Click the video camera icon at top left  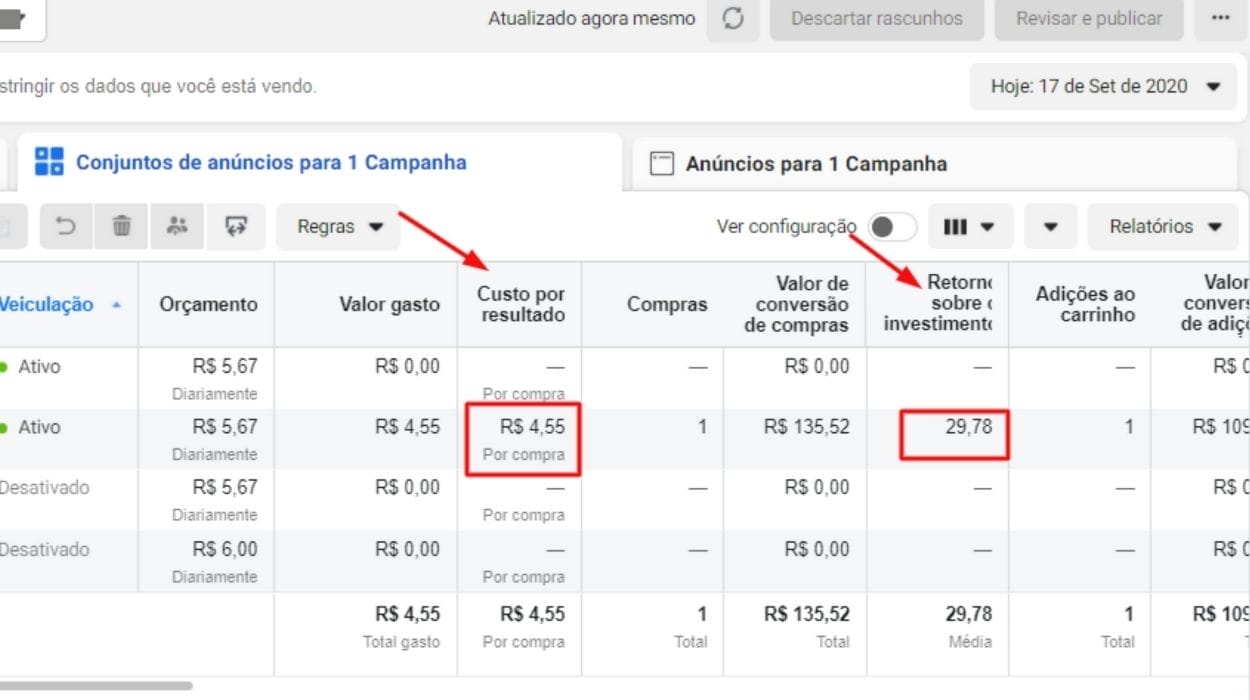(x=12, y=19)
